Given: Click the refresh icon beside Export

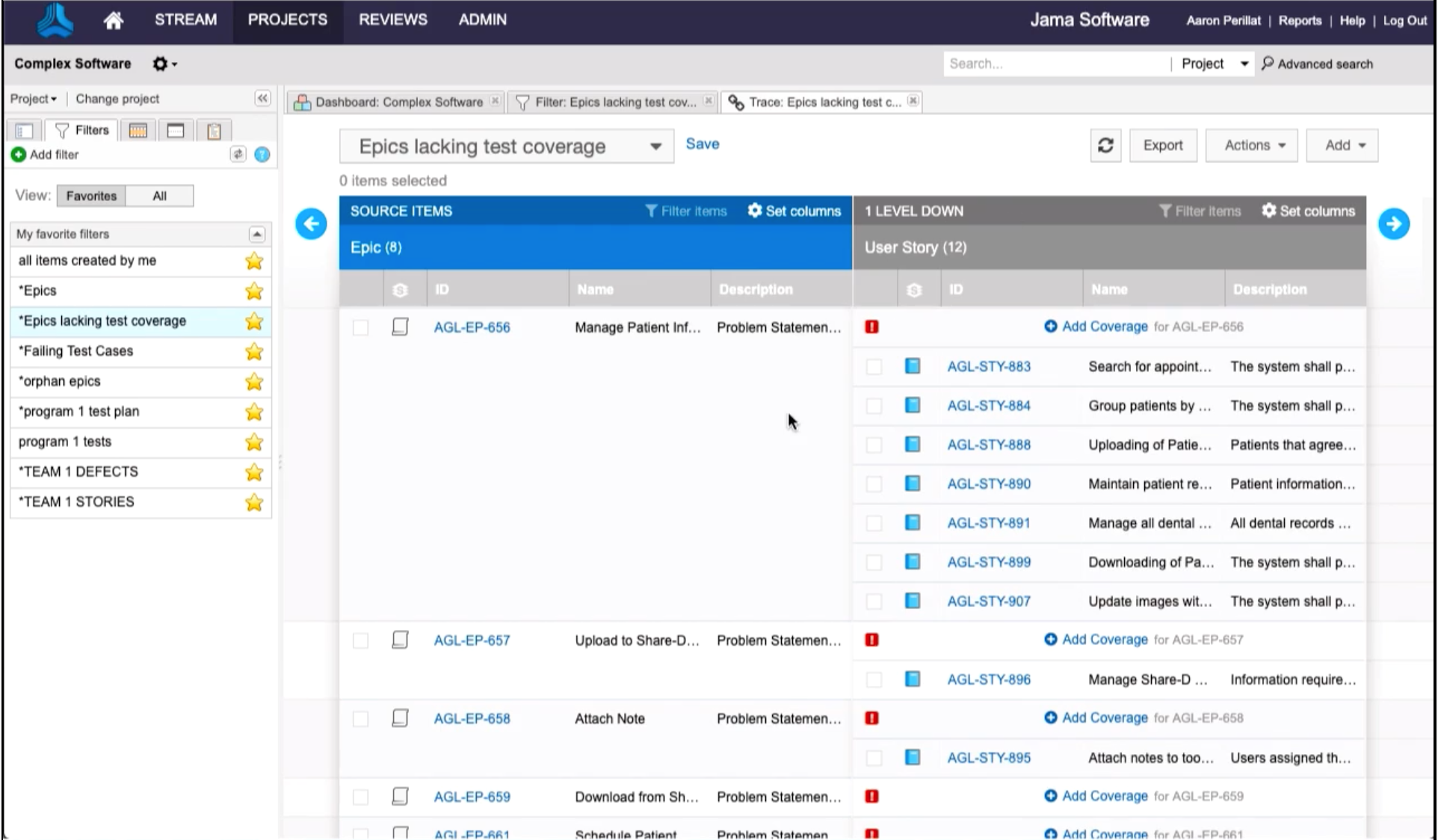Looking at the screenshot, I should click(1105, 145).
